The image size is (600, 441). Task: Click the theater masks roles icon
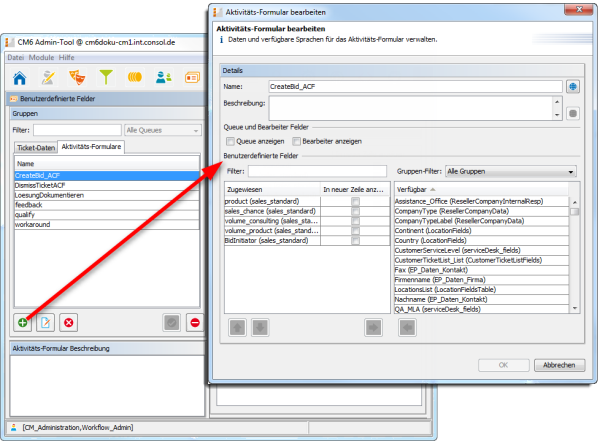[76, 78]
